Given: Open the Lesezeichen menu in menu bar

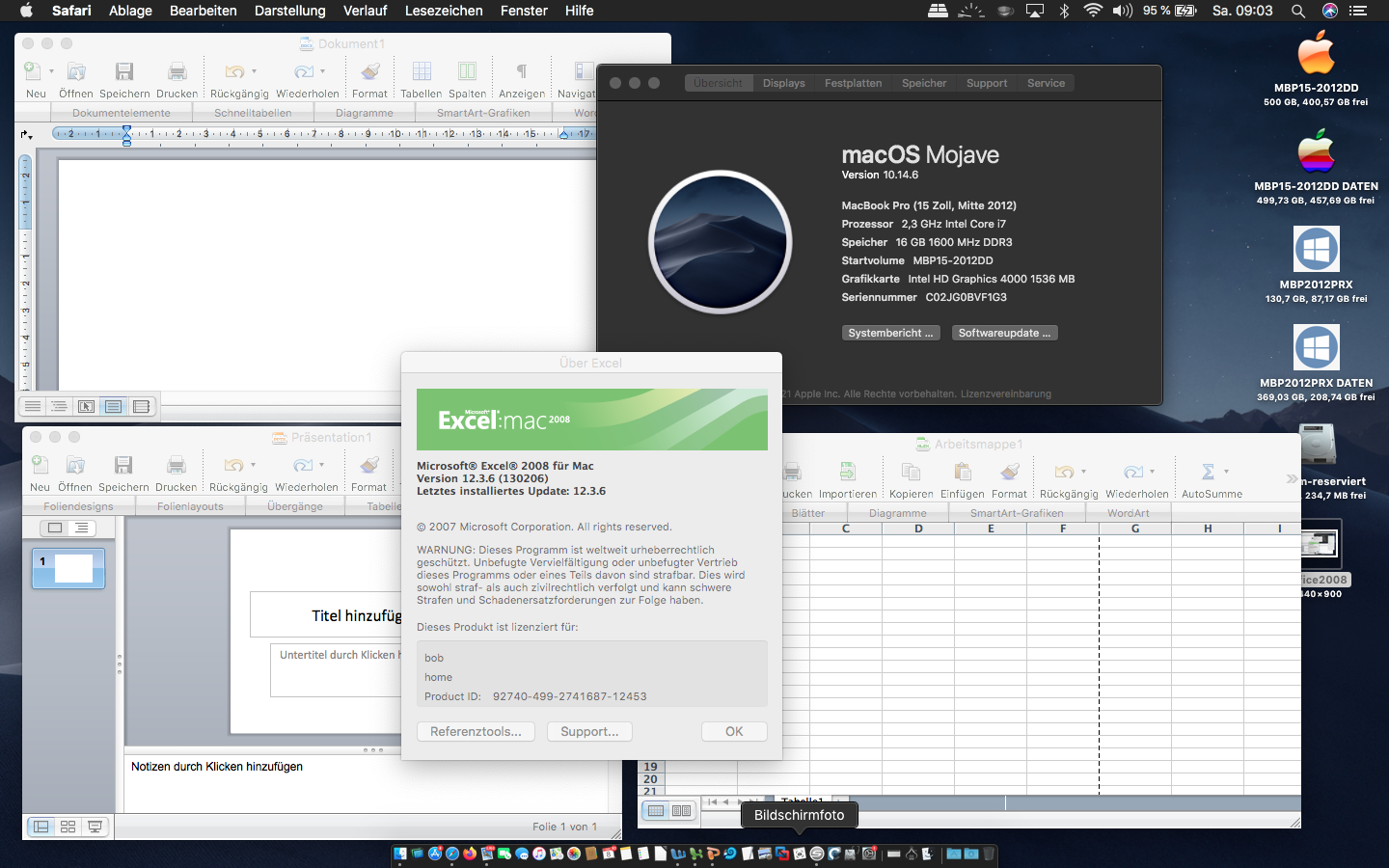Looking at the screenshot, I should click(444, 11).
